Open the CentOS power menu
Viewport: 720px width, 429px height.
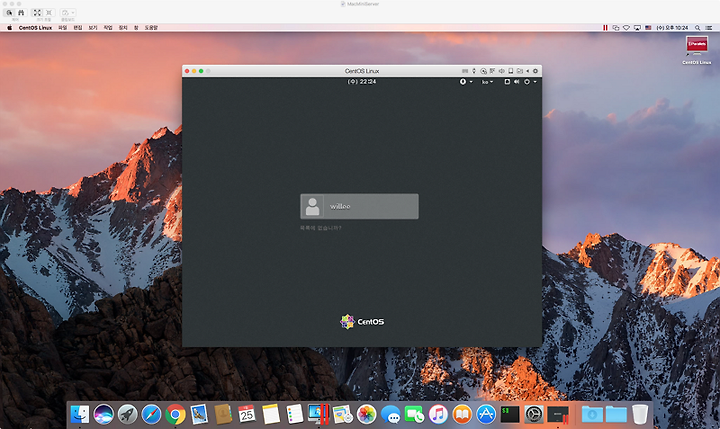pos(530,81)
